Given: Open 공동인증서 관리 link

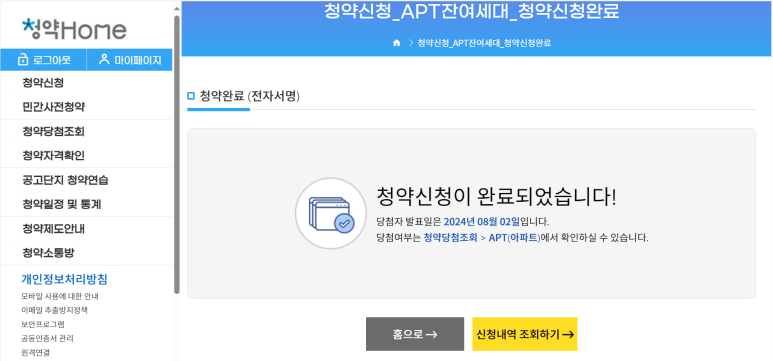Looking at the screenshot, I should pos(47,338).
